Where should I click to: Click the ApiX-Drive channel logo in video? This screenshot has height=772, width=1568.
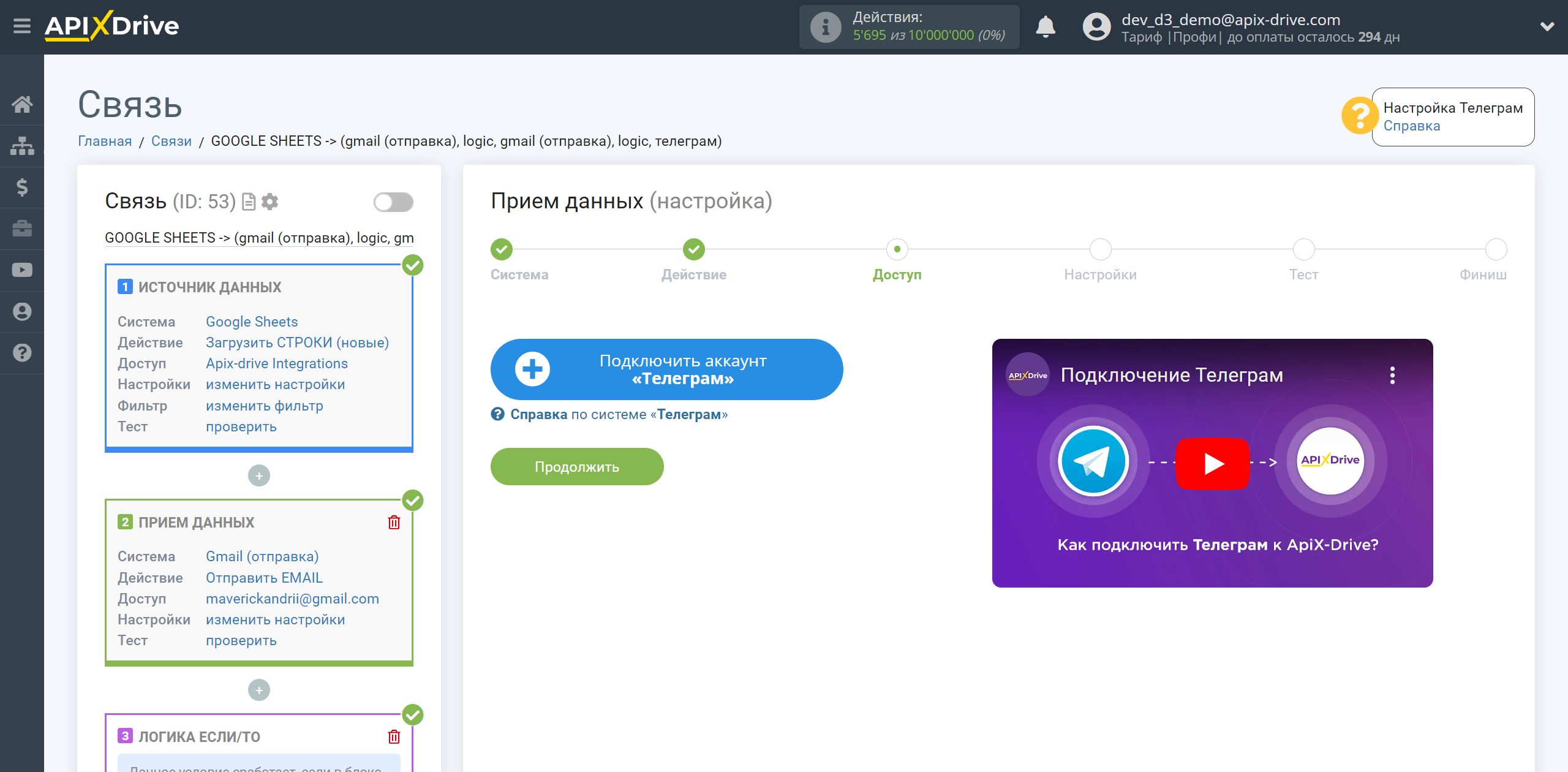(x=1027, y=375)
